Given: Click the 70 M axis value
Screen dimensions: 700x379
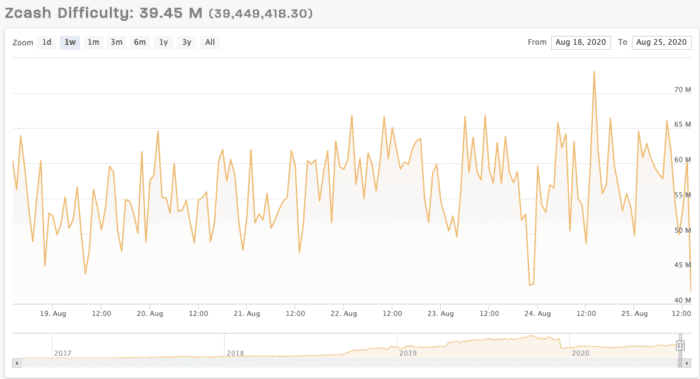Looking at the screenshot, I should (x=683, y=90).
